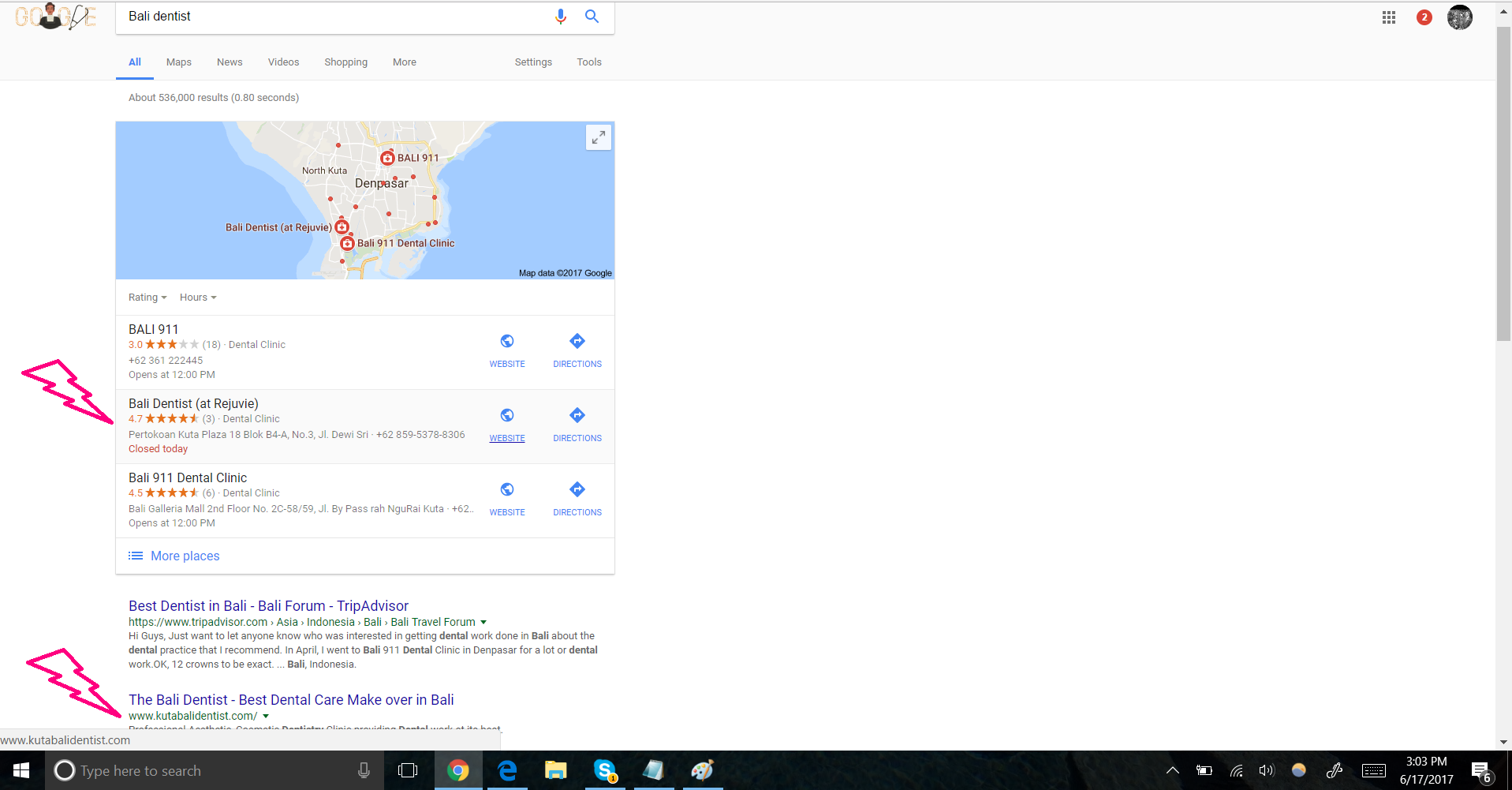Click the Bali dentist search input field

331,17
